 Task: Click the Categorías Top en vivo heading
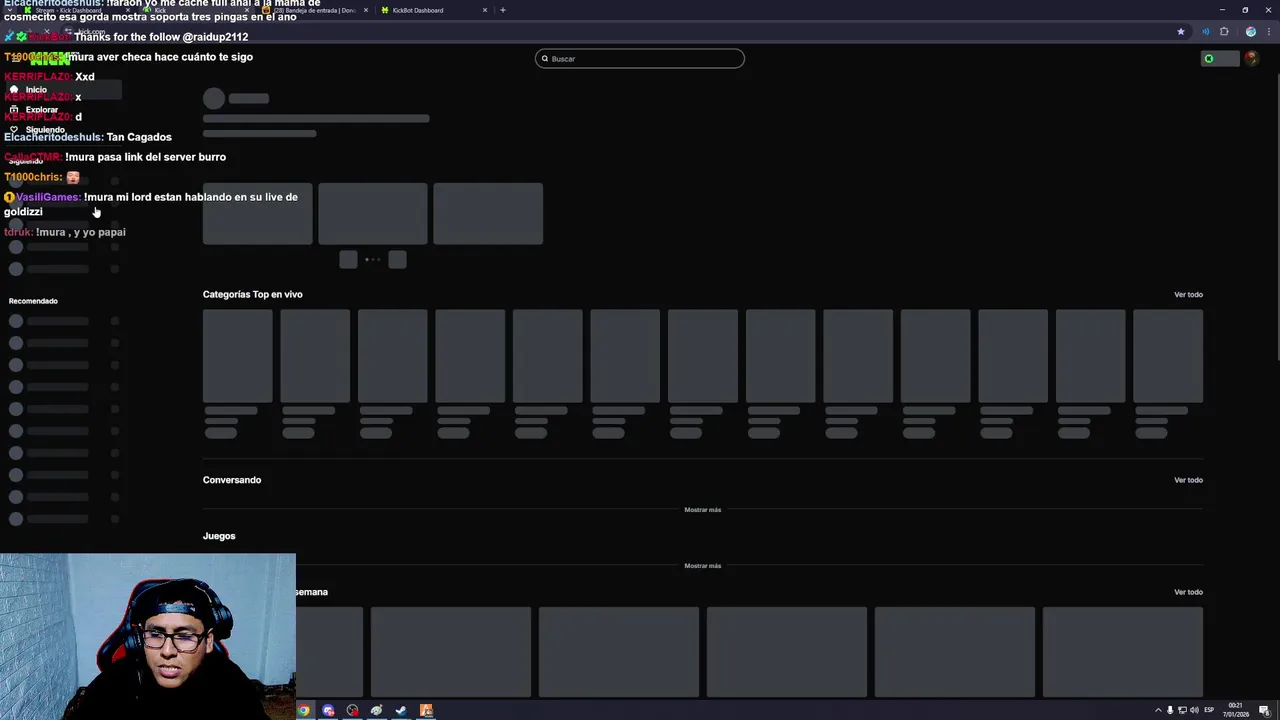(x=252, y=295)
